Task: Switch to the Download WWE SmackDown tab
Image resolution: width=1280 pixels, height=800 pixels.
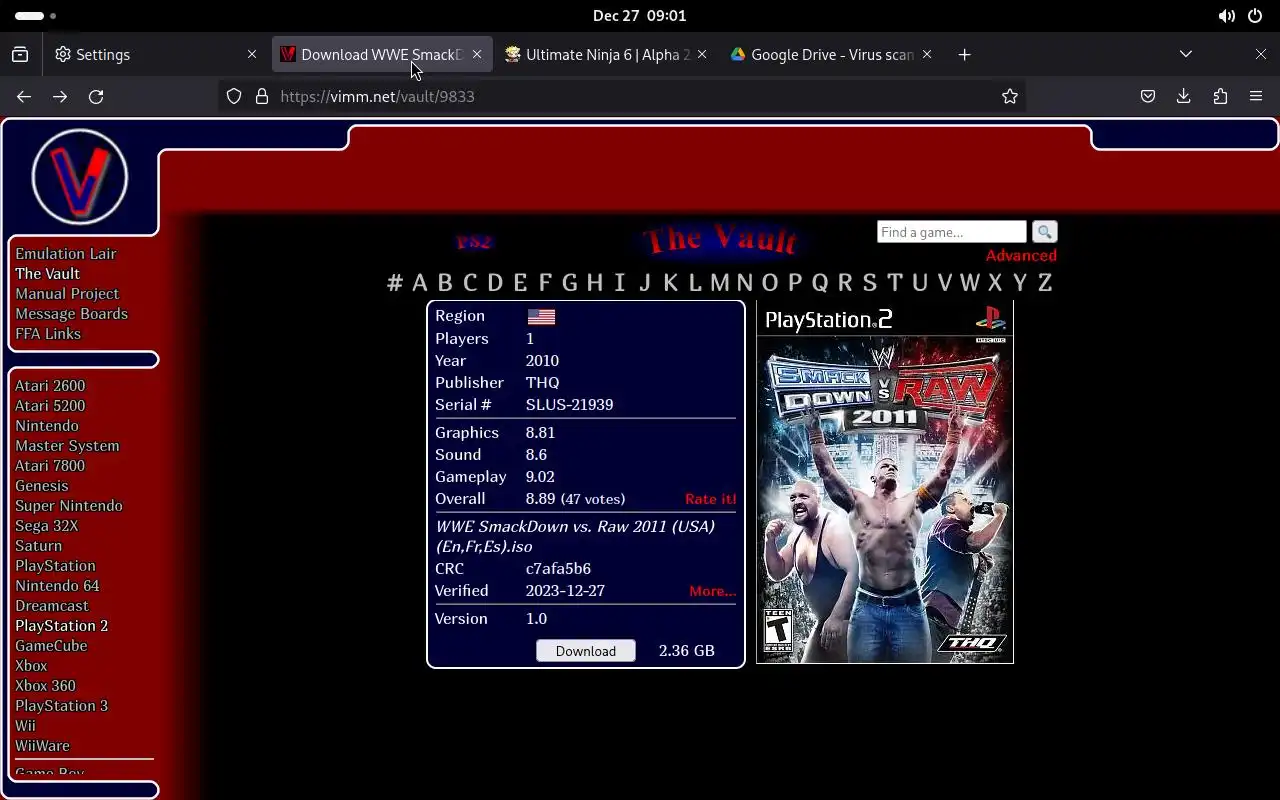Action: pos(382,54)
